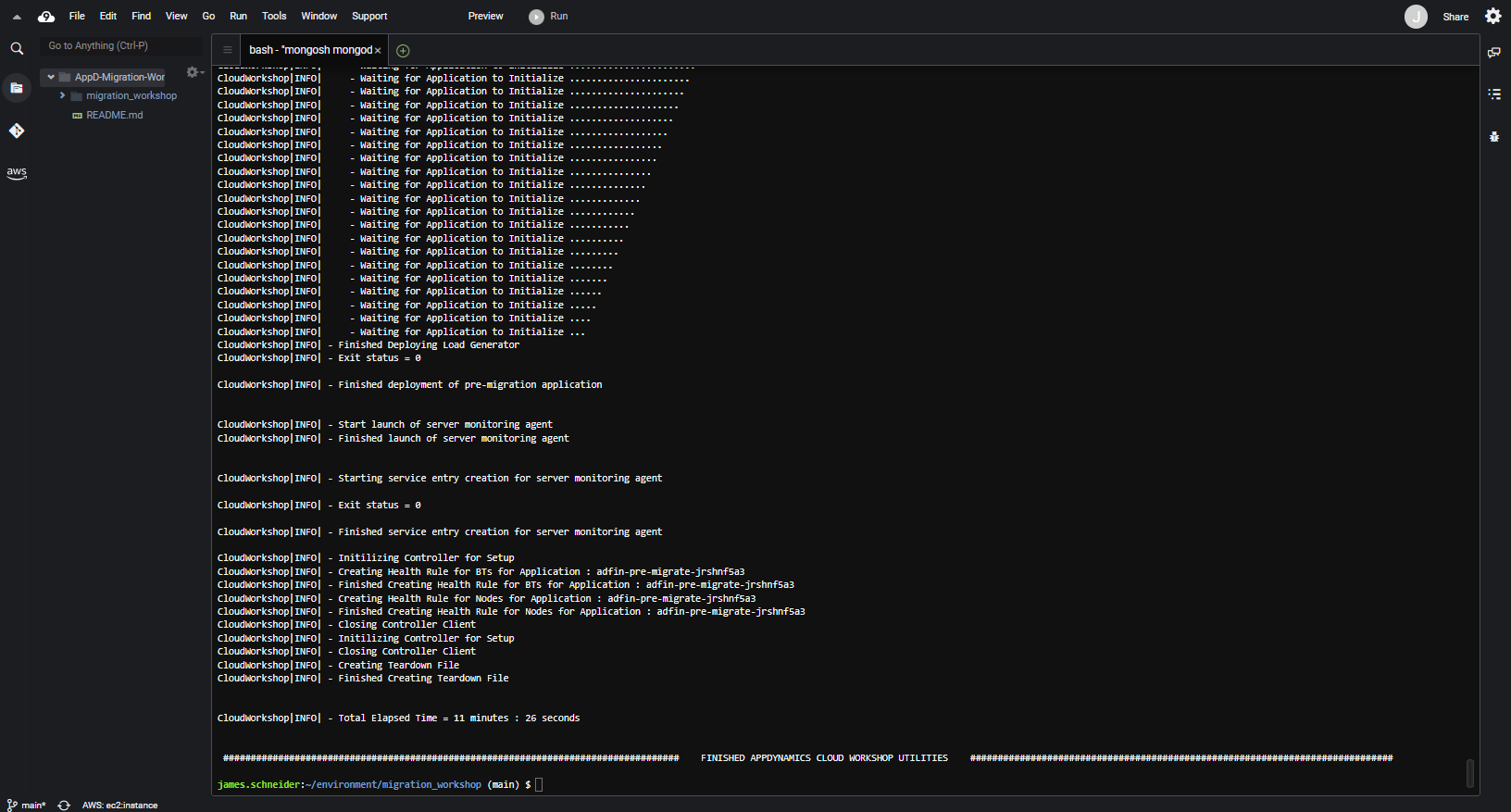Image resolution: width=1511 pixels, height=812 pixels.
Task: Open Preferences with the top-right gear
Action: pos(1492,16)
